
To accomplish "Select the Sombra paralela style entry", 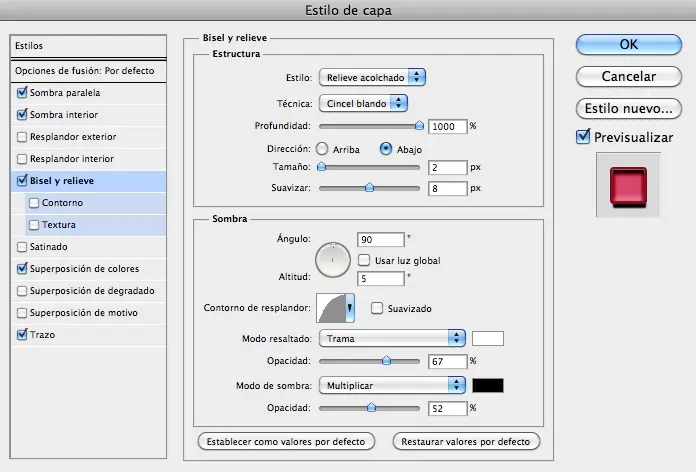I will pos(88,93).
